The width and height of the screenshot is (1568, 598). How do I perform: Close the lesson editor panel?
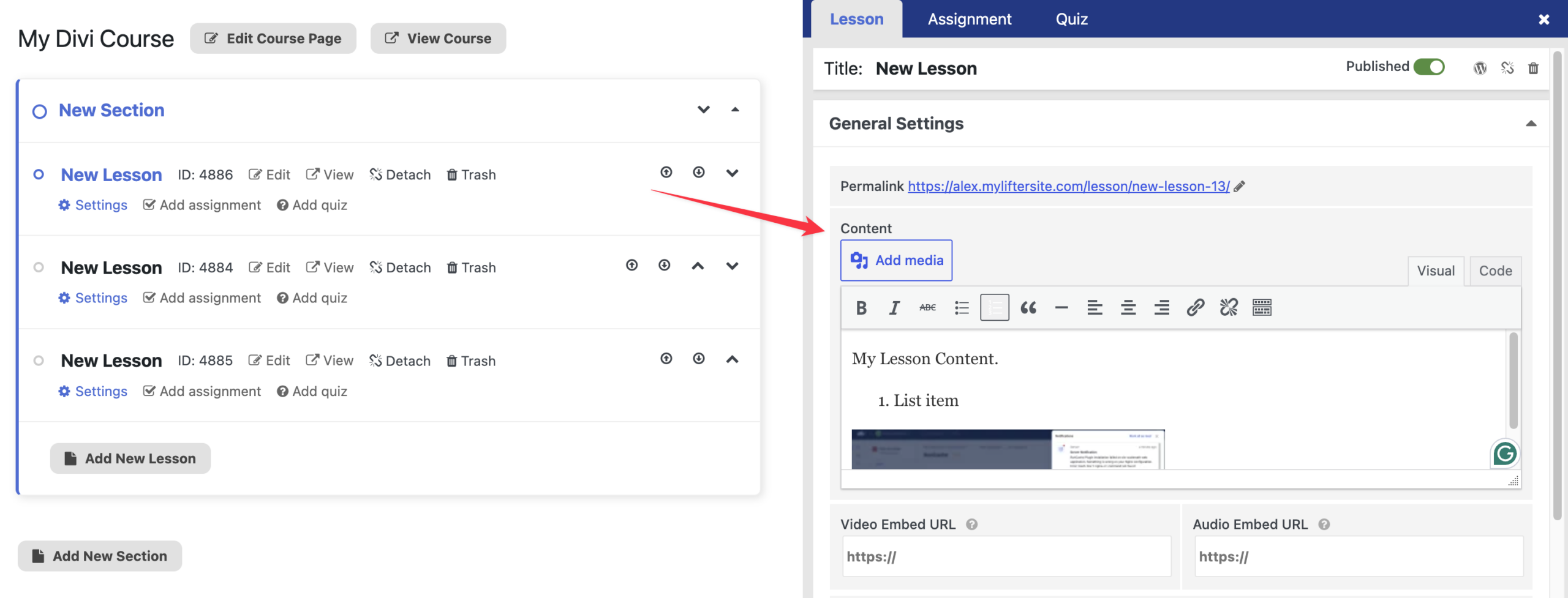1544,20
